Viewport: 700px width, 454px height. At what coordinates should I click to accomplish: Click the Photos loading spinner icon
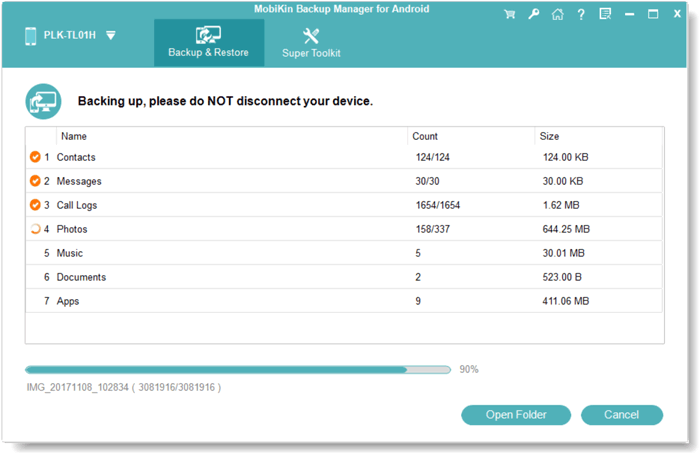[35, 229]
